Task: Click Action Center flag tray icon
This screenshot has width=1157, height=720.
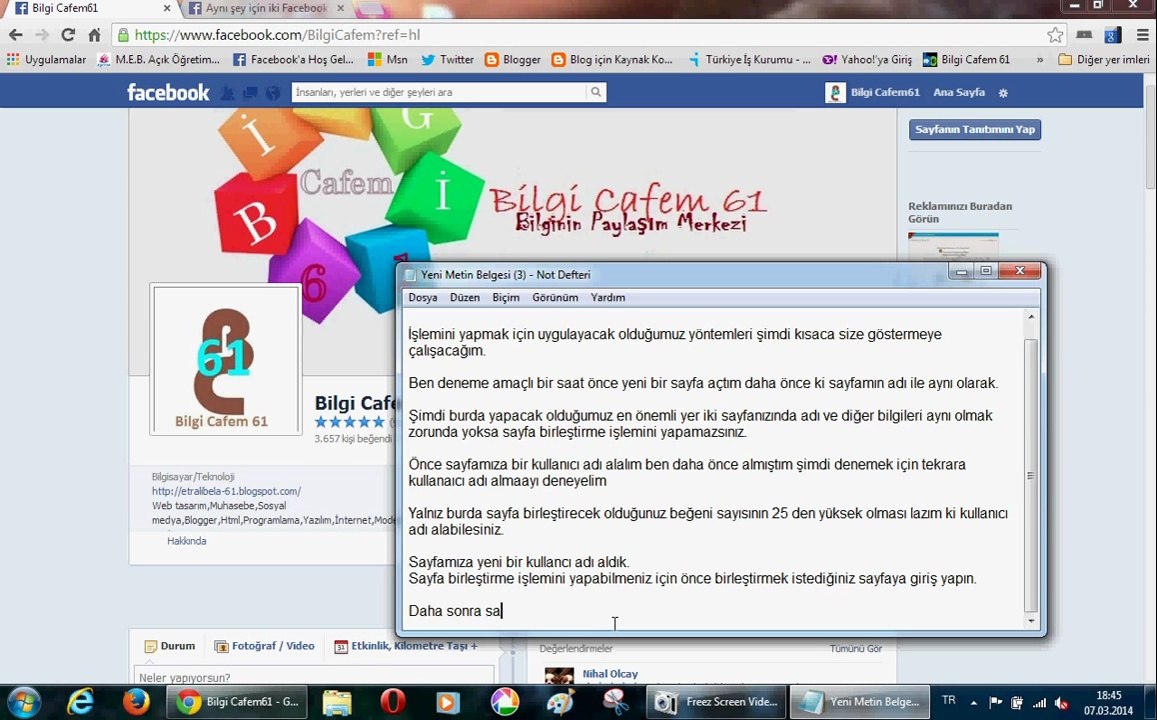Action: [x=995, y=702]
